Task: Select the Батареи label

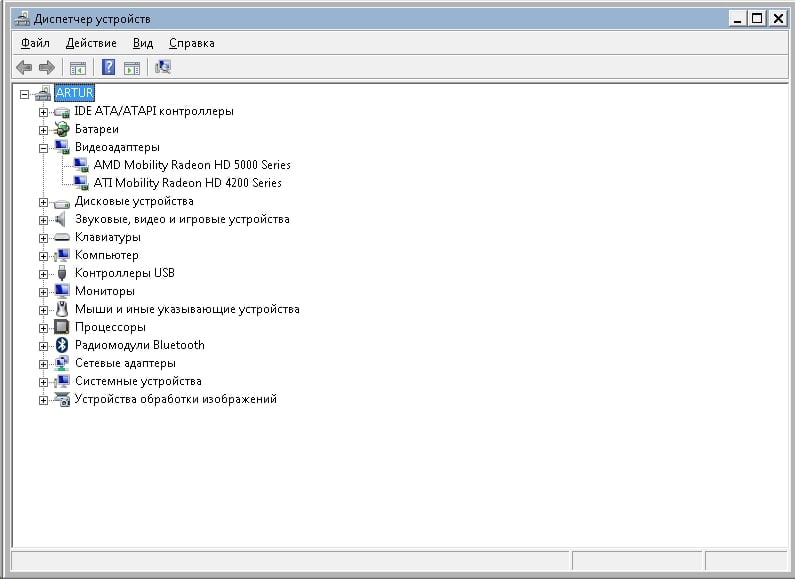Action: (x=97, y=129)
